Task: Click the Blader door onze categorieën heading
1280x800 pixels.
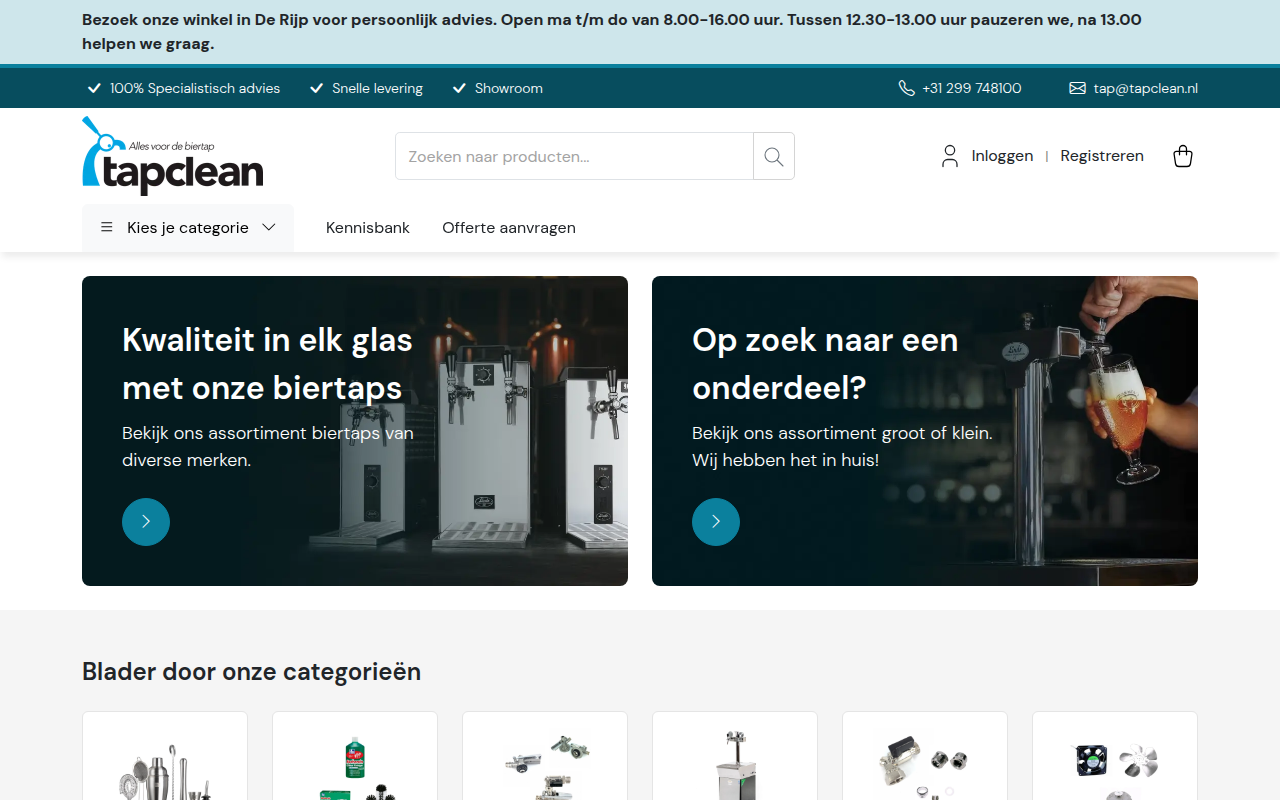Action: coord(251,671)
